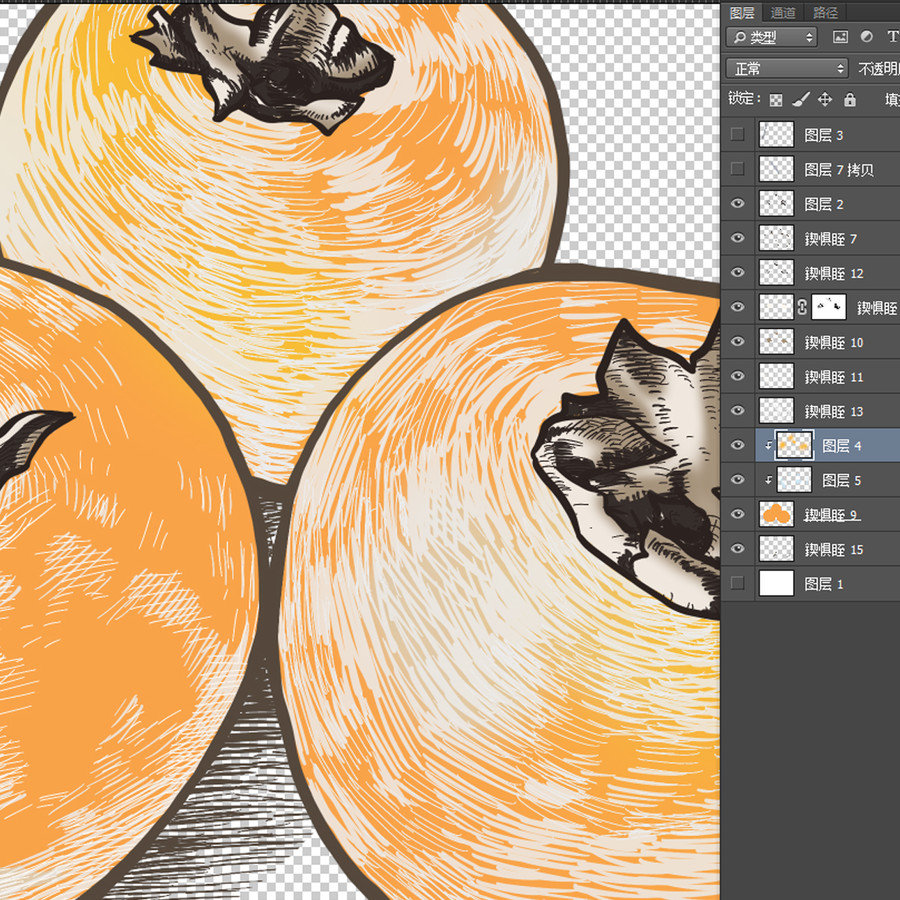Select layer name 鍥惧眰 12
This screenshot has width=900, height=900.
pos(834,273)
